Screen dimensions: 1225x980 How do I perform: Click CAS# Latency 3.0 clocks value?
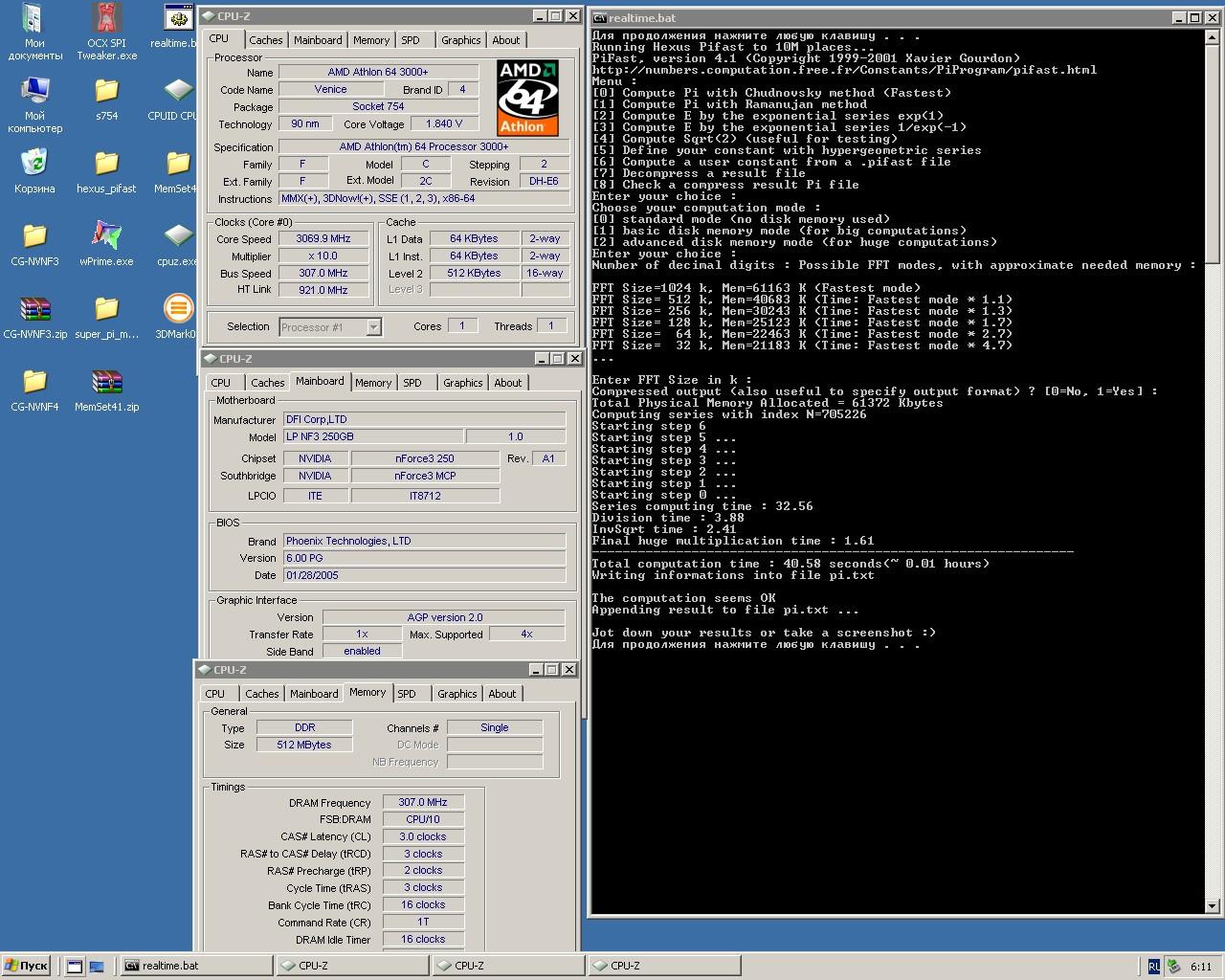423,836
